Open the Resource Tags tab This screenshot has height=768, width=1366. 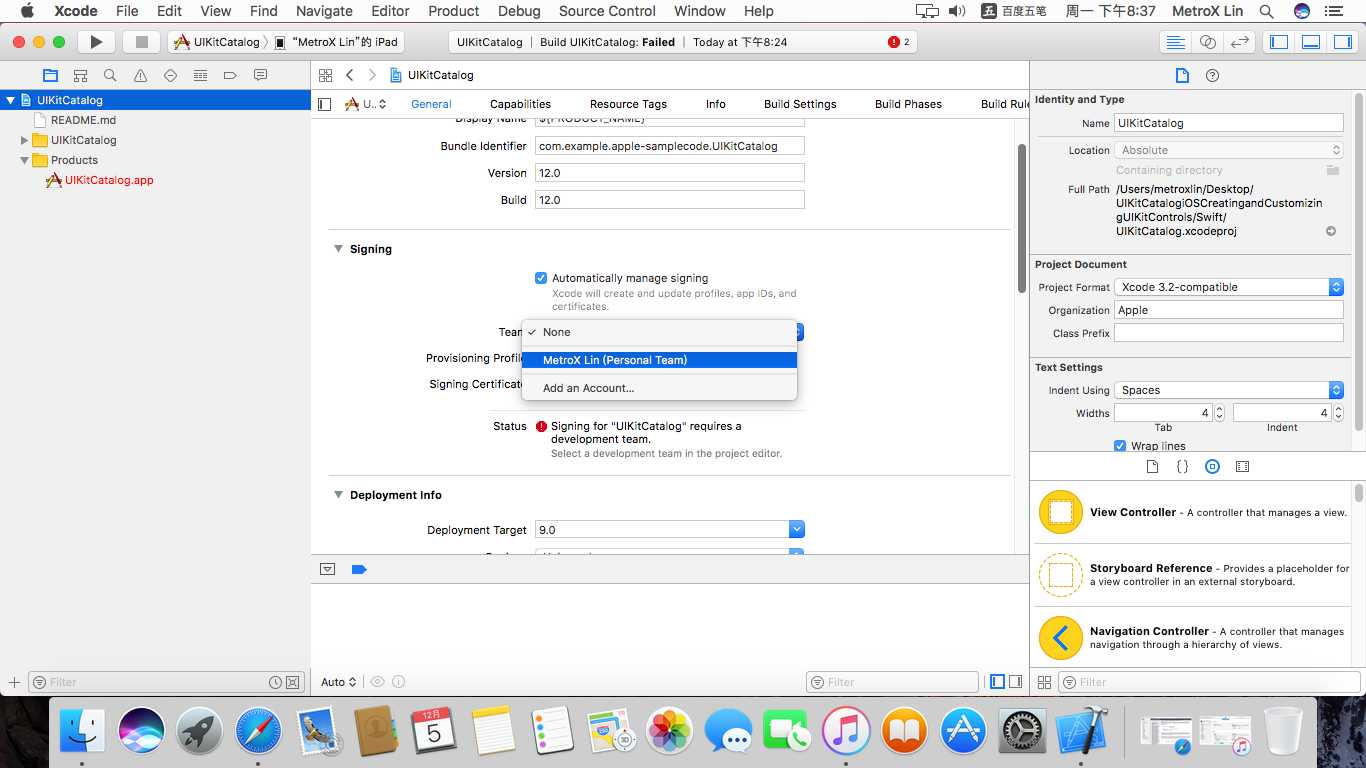(x=628, y=104)
